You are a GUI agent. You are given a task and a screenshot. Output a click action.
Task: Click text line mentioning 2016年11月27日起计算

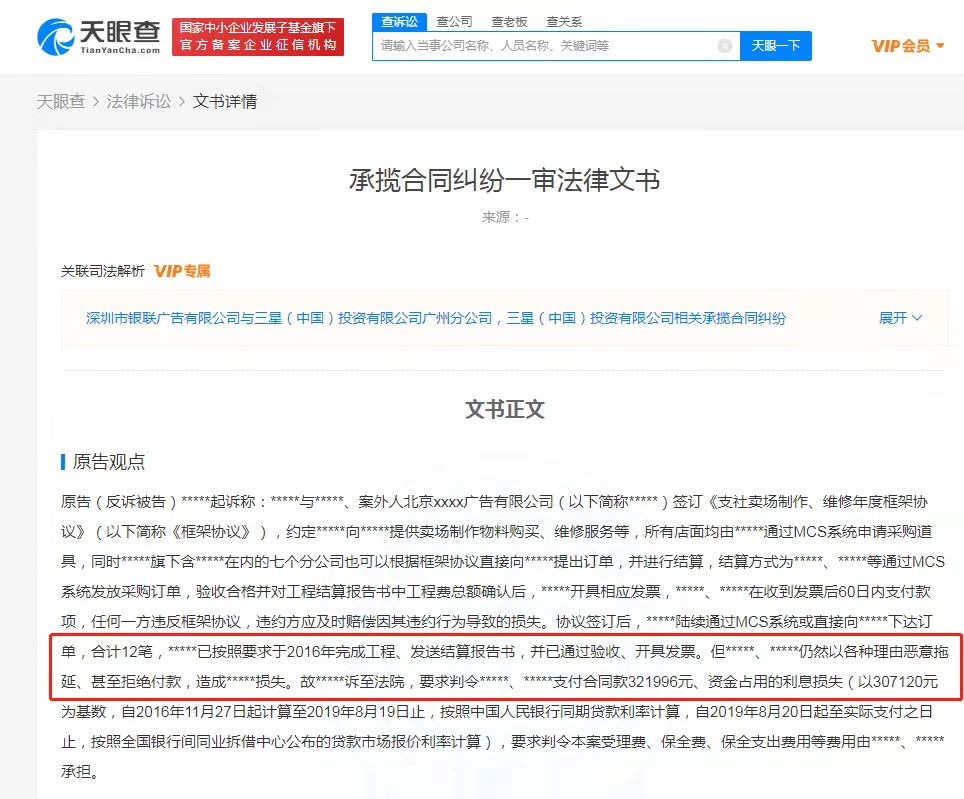pos(497,712)
